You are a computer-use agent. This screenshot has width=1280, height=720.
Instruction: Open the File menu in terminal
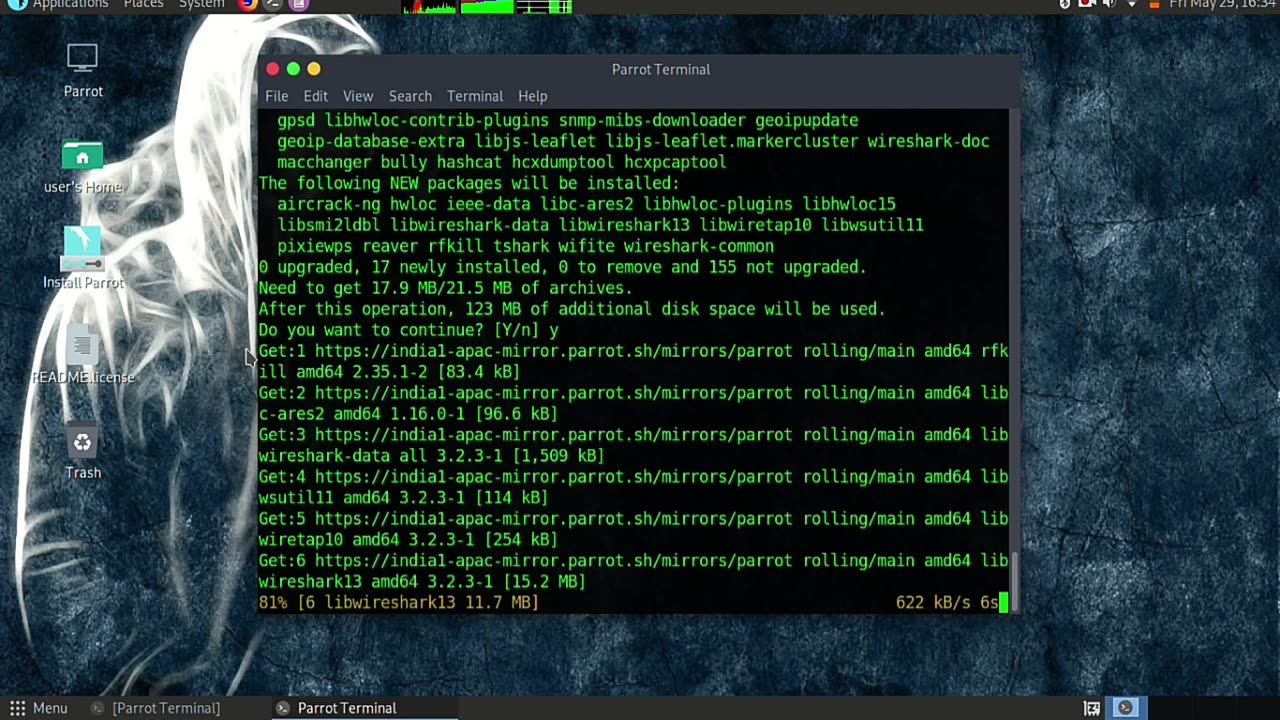[276, 96]
